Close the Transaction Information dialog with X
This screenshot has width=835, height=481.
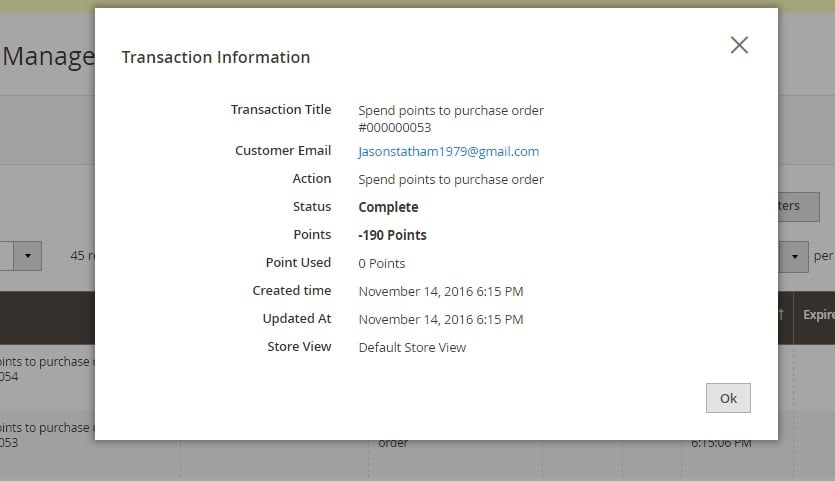tap(739, 45)
